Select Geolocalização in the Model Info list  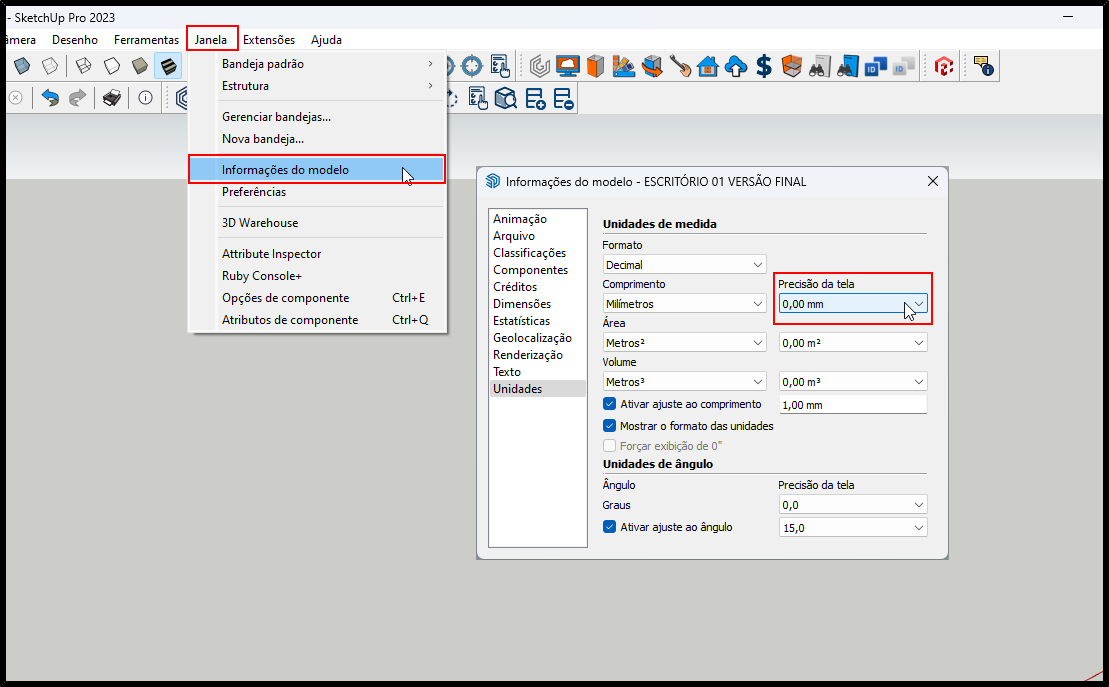click(538, 337)
